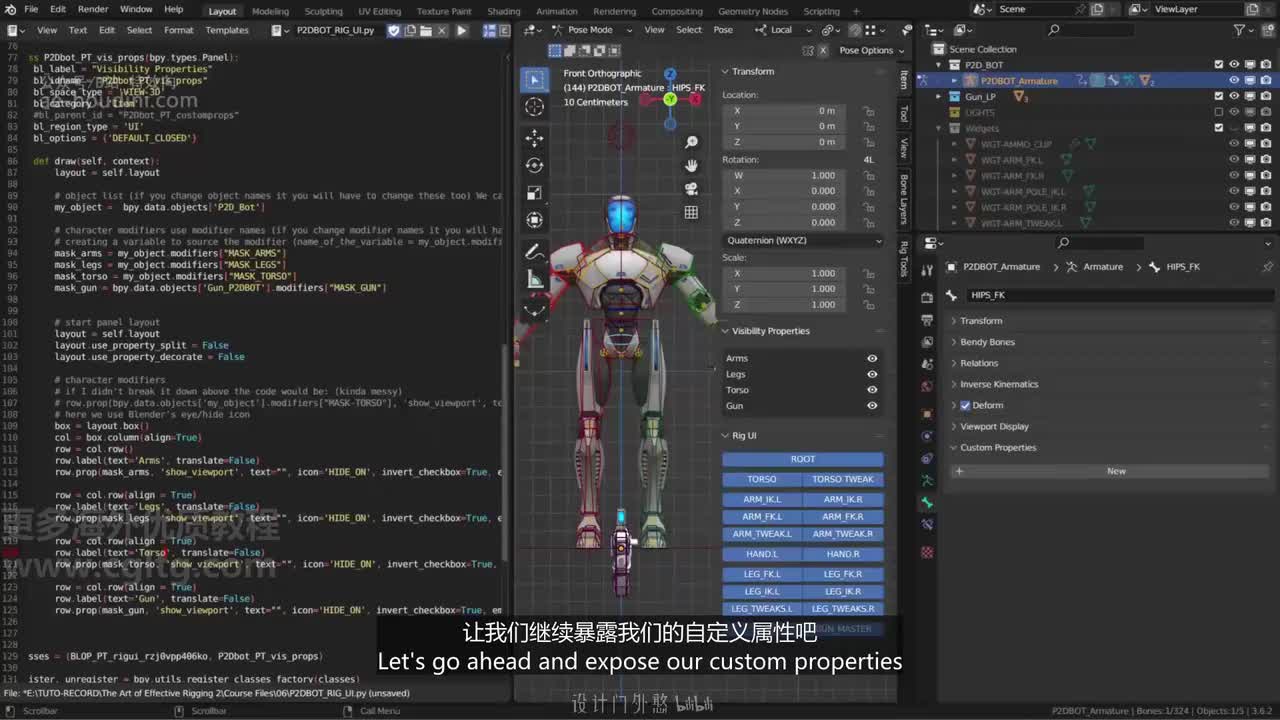This screenshot has width=1280, height=720.
Task: Switch to the Shading workspace tab
Action: coord(504,11)
